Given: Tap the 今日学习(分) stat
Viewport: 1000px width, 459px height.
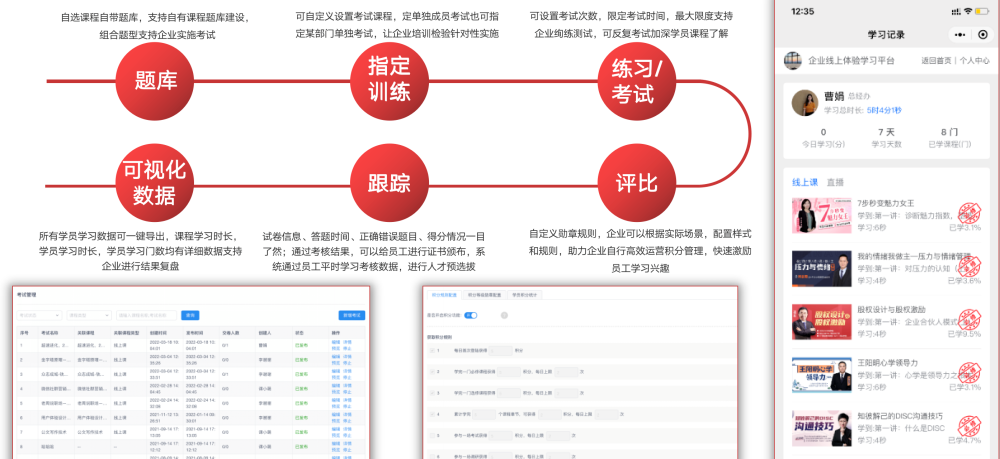Looking at the screenshot, I should (x=823, y=138).
